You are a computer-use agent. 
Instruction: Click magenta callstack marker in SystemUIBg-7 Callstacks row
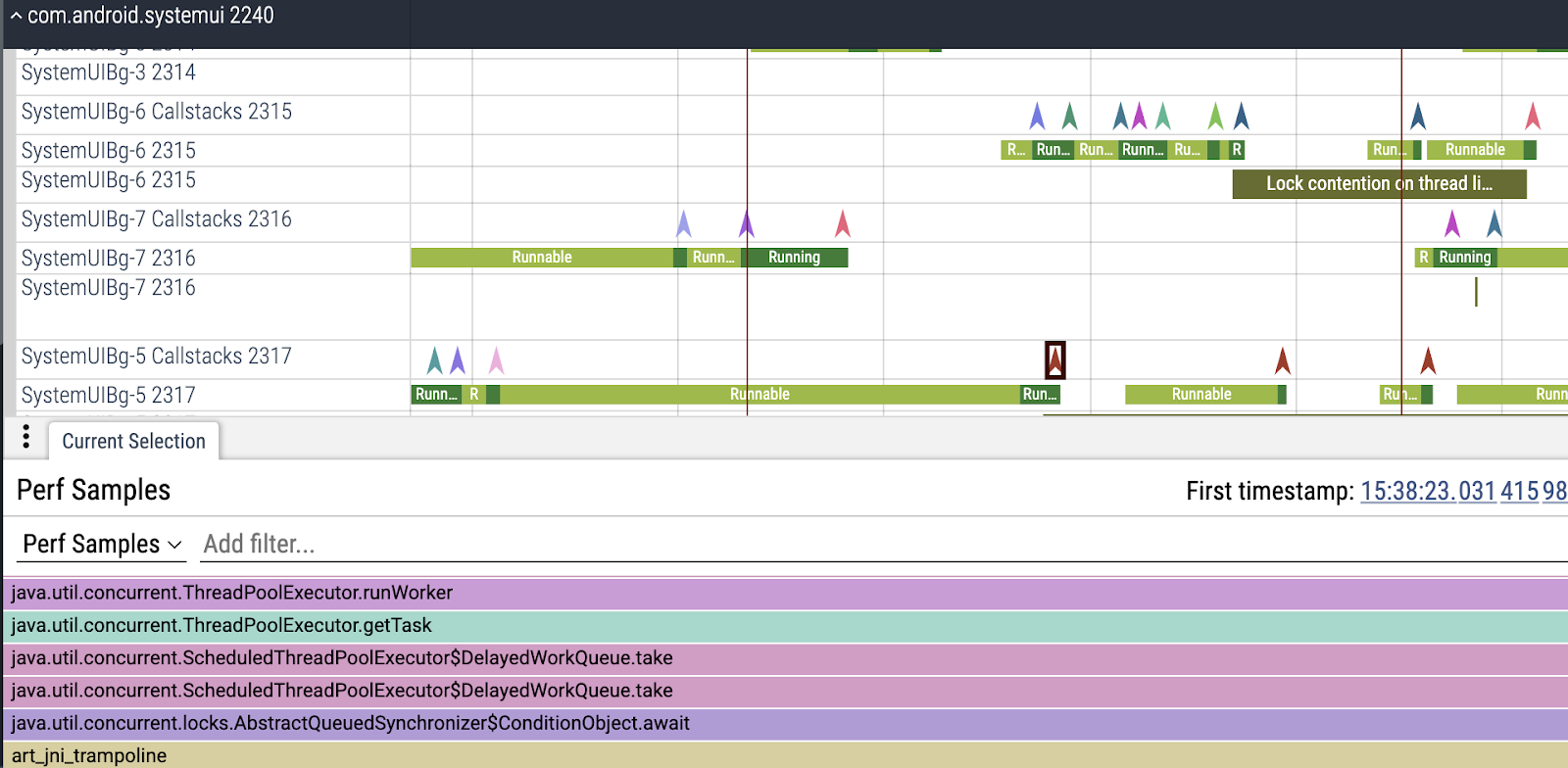tap(1452, 224)
